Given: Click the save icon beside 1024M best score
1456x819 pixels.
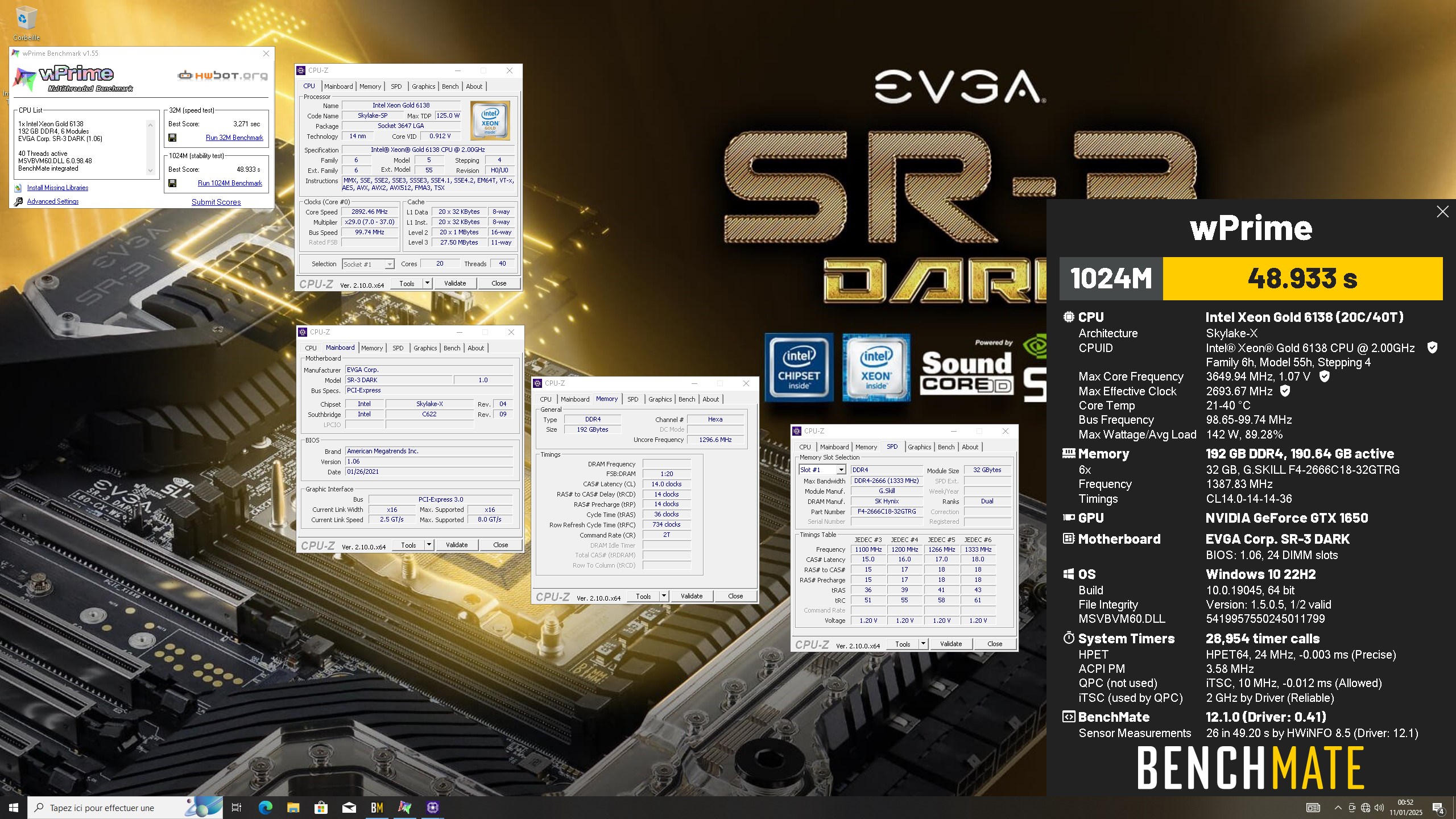Looking at the screenshot, I should (172, 183).
